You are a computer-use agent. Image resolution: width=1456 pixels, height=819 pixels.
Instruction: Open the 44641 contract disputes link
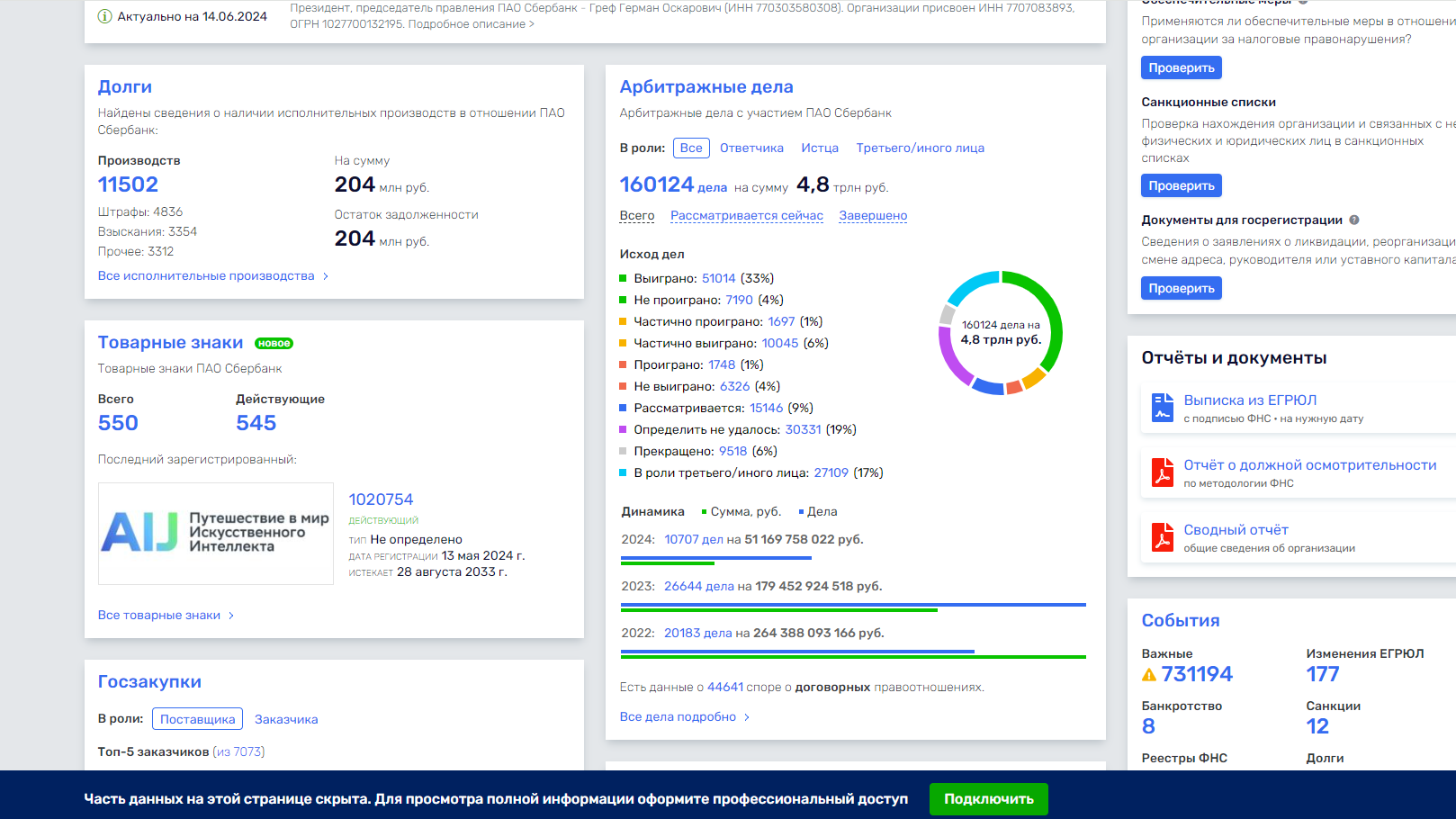725,687
